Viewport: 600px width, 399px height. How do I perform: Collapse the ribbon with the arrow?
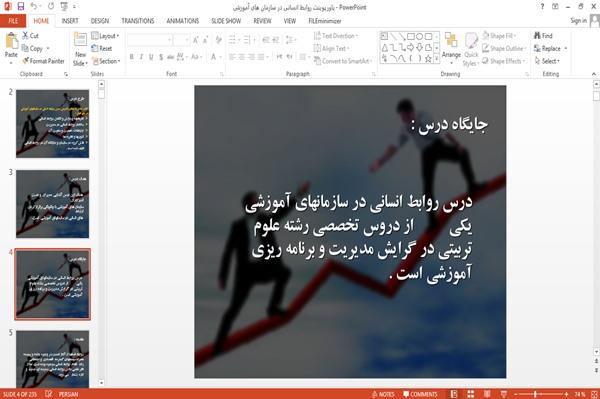593,74
